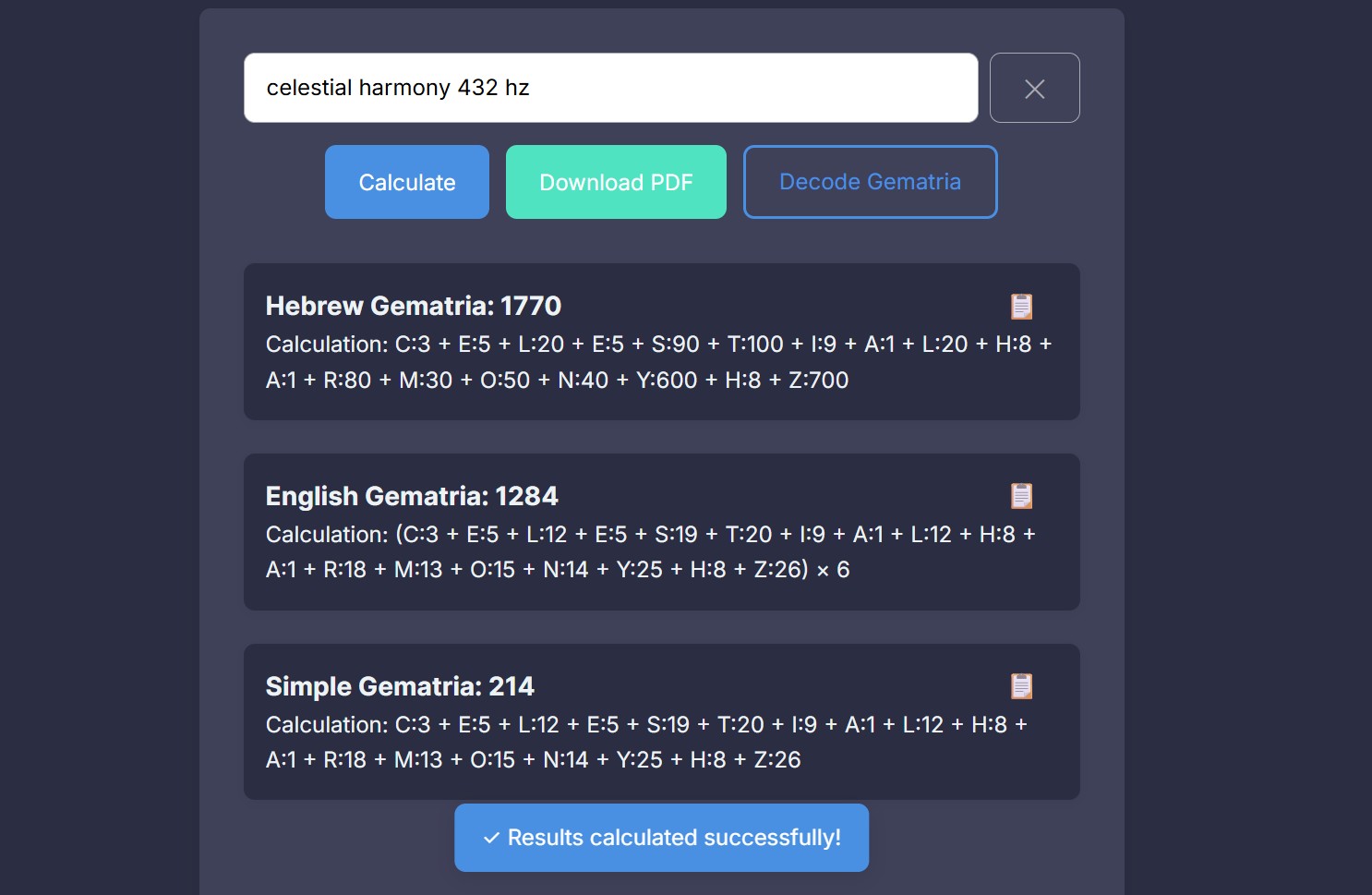Click the Hebrew calculation breakdown ending in Z:700
The image size is (1372, 895).
point(659,362)
